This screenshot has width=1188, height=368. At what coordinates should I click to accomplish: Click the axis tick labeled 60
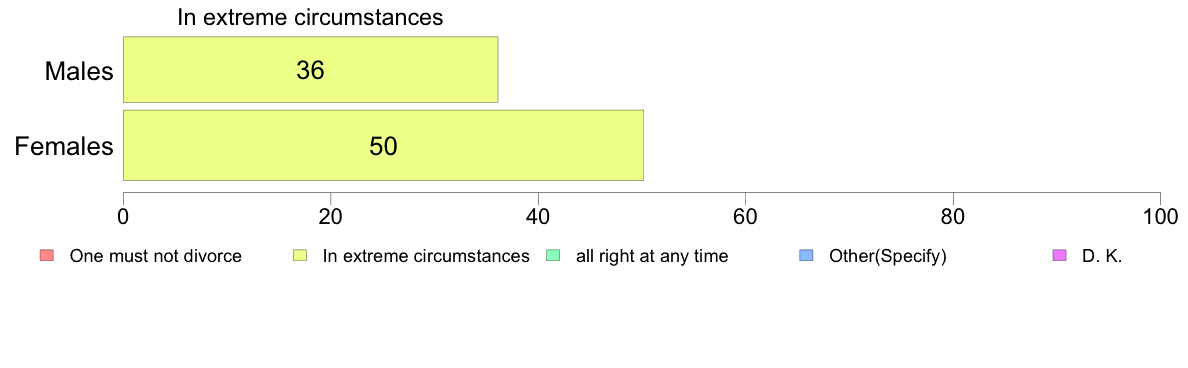point(746,216)
